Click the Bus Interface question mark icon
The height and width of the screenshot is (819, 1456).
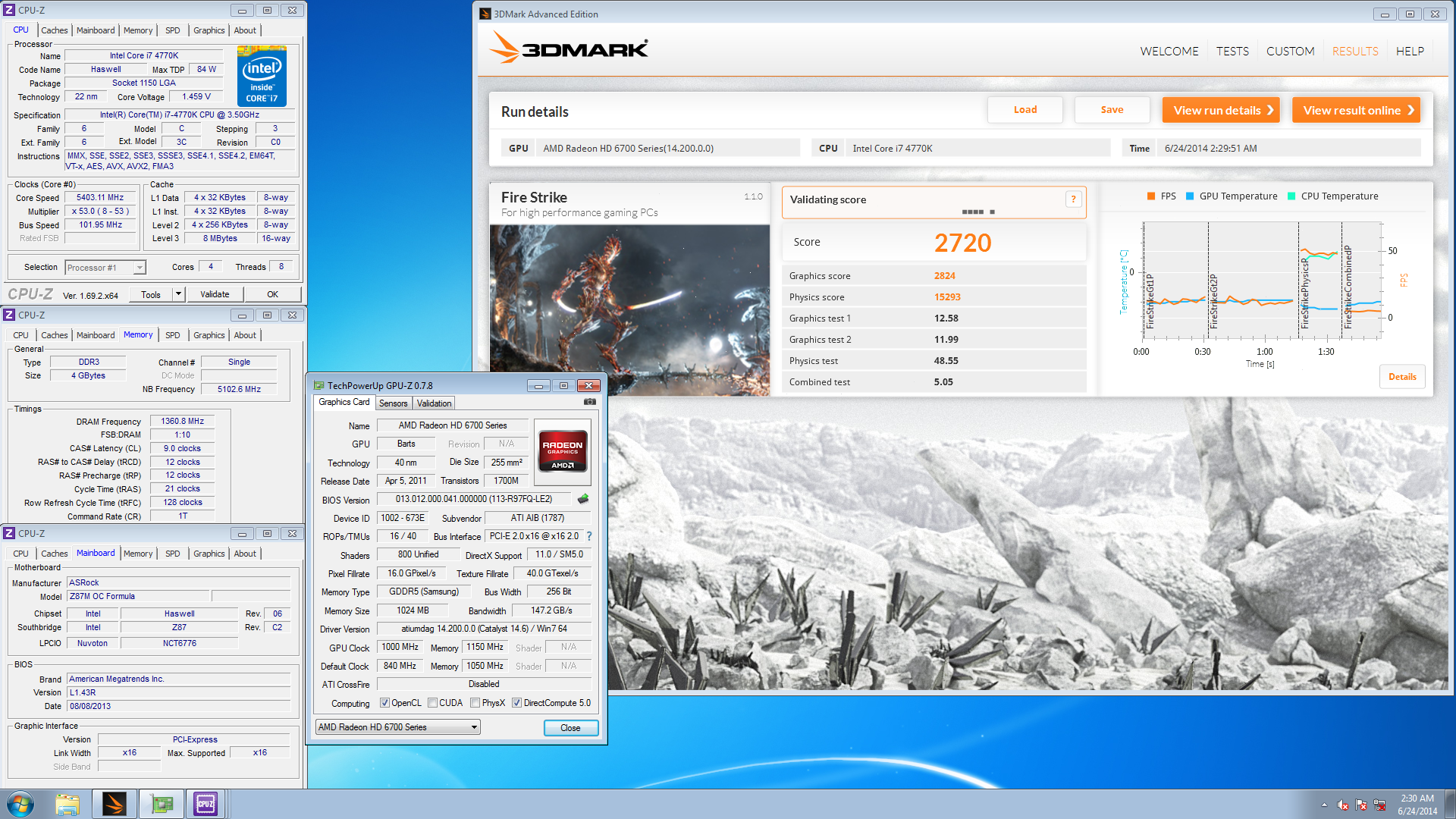tap(589, 536)
